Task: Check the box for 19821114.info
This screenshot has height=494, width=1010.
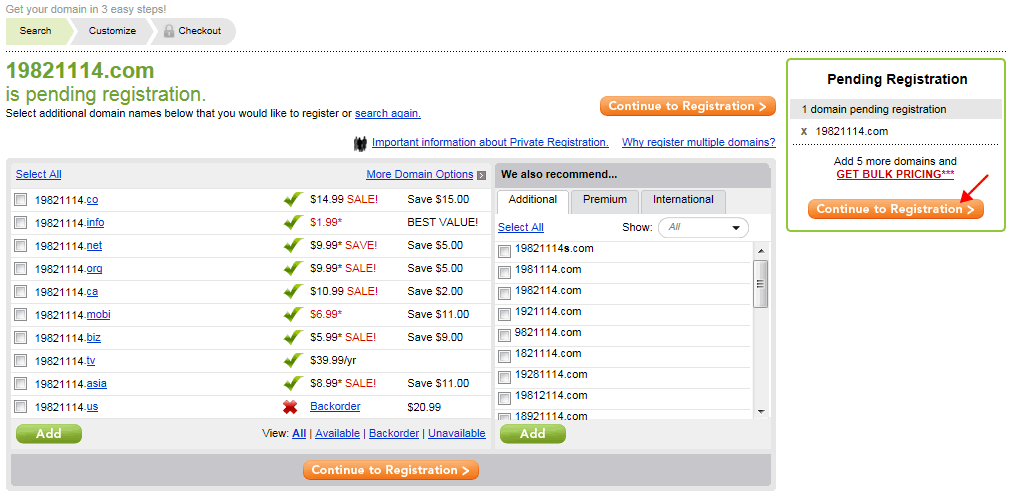Action: point(21,223)
